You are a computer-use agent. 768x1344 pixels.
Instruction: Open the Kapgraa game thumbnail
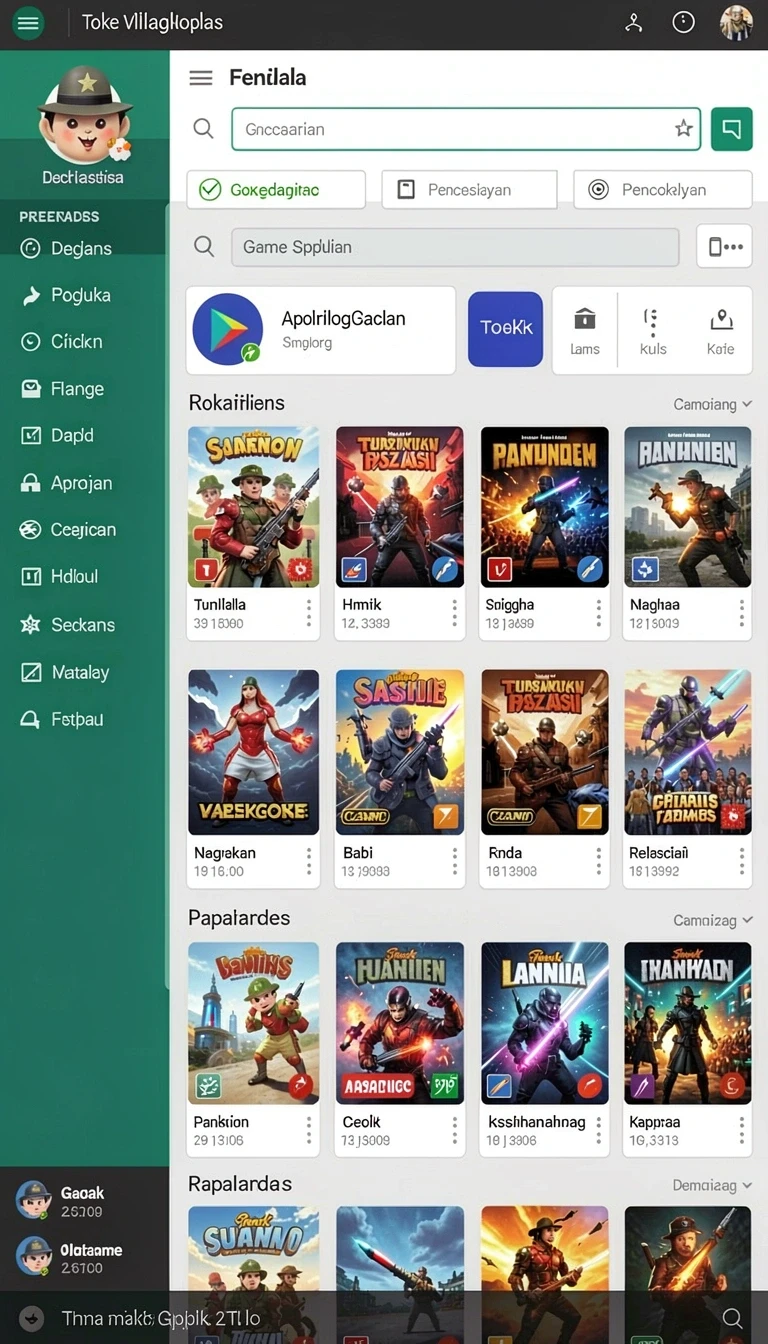pyautogui.click(x=688, y=1023)
